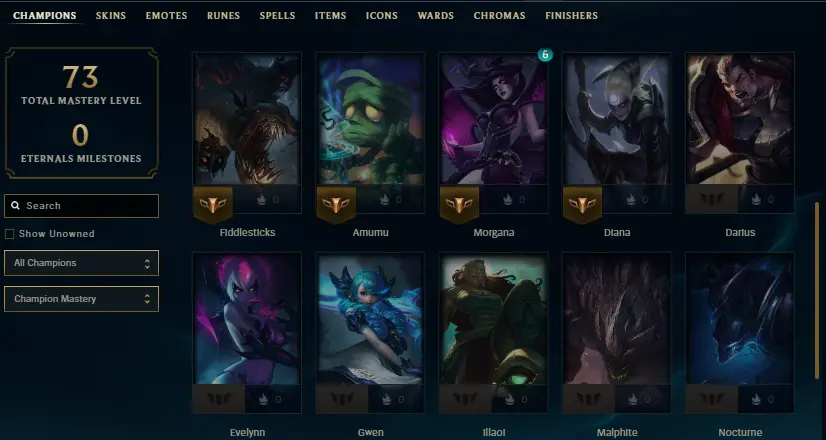Enable the Show Unowned checkbox

tap(9, 234)
